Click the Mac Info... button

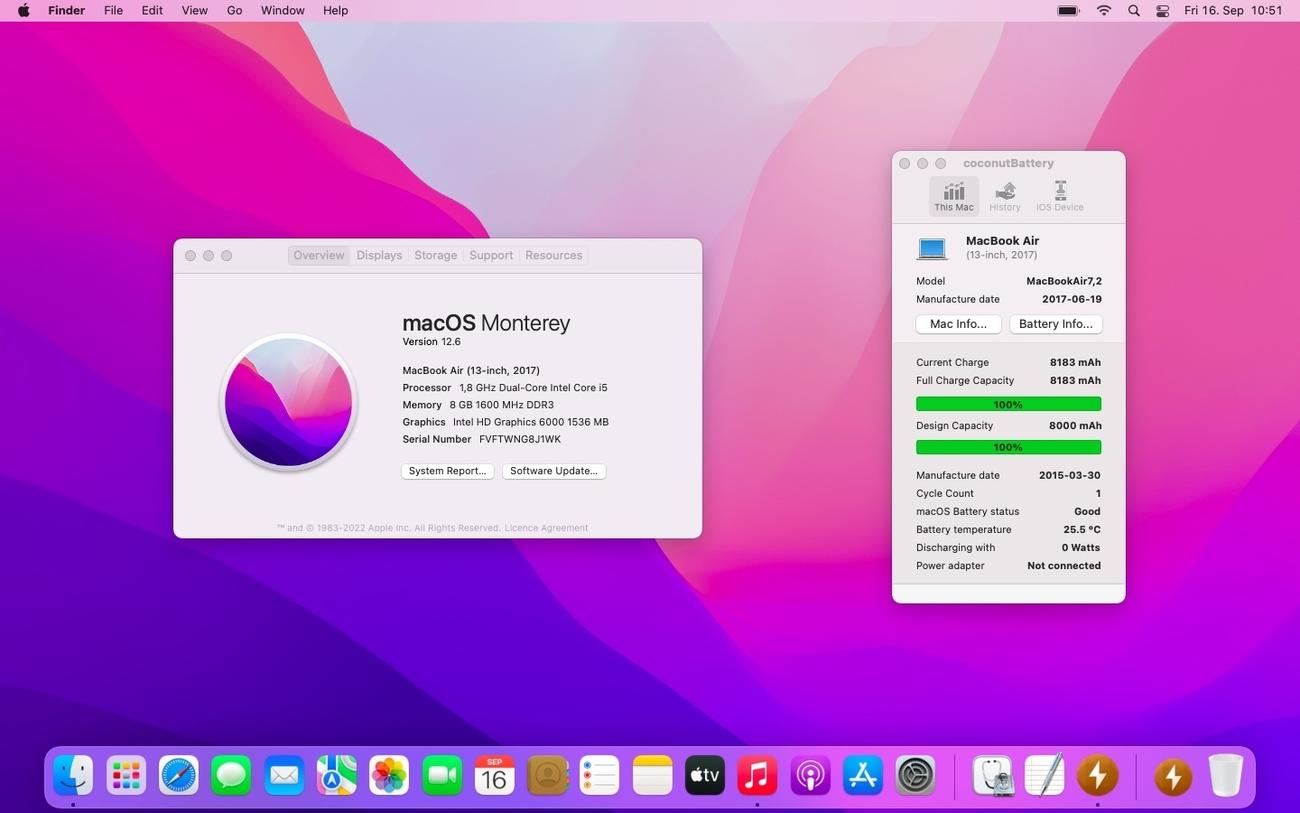(x=958, y=324)
